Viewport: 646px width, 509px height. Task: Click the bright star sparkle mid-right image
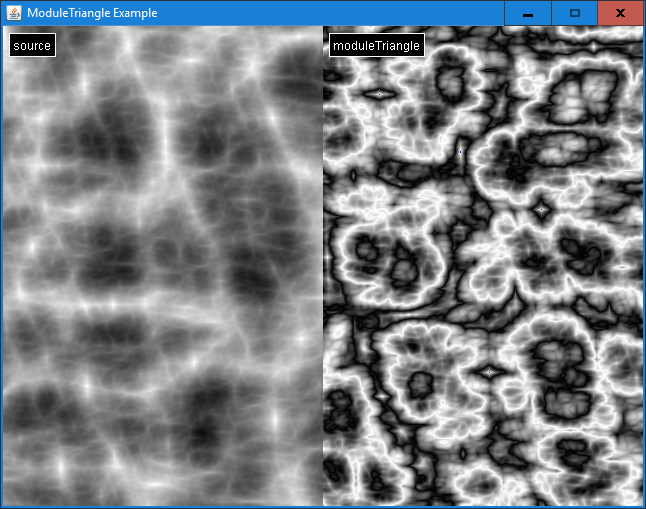click(541, 209)
